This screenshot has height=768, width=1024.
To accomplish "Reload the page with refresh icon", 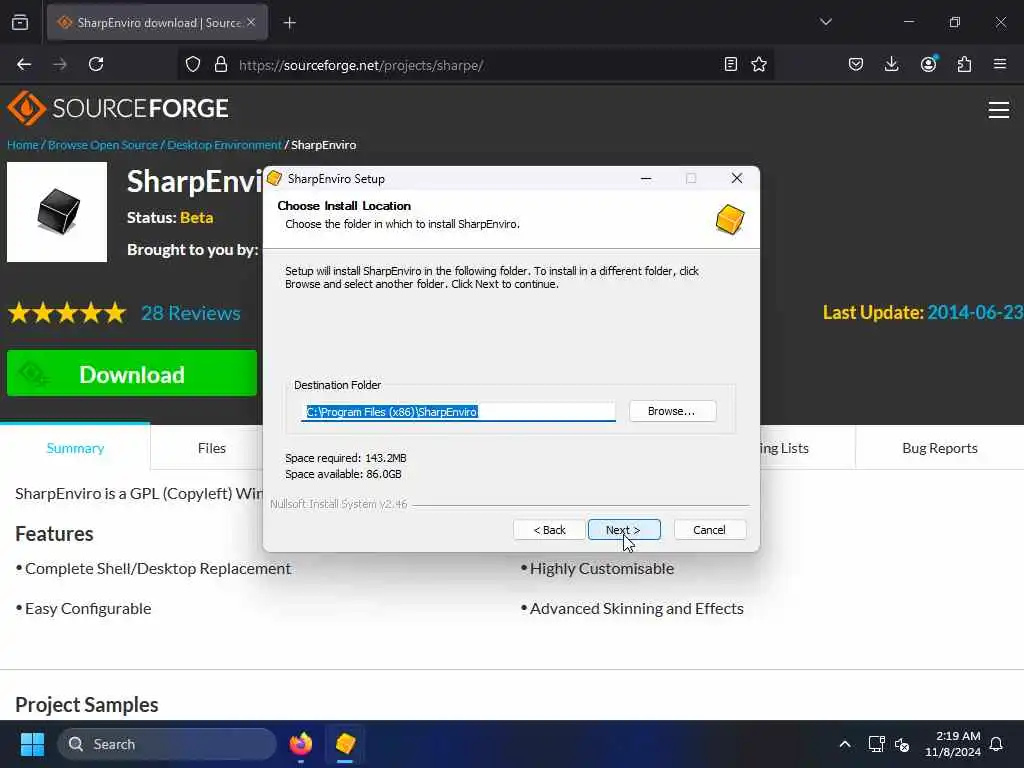I will (x=96, y=64).
